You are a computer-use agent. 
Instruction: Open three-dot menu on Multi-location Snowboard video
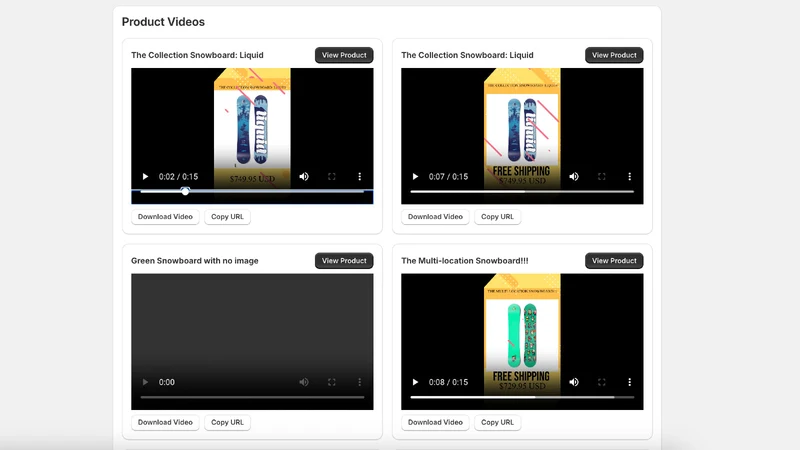coord(630,382)
